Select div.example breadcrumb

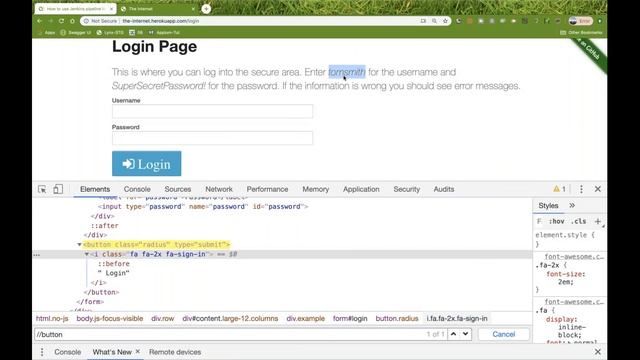point(306,318)
